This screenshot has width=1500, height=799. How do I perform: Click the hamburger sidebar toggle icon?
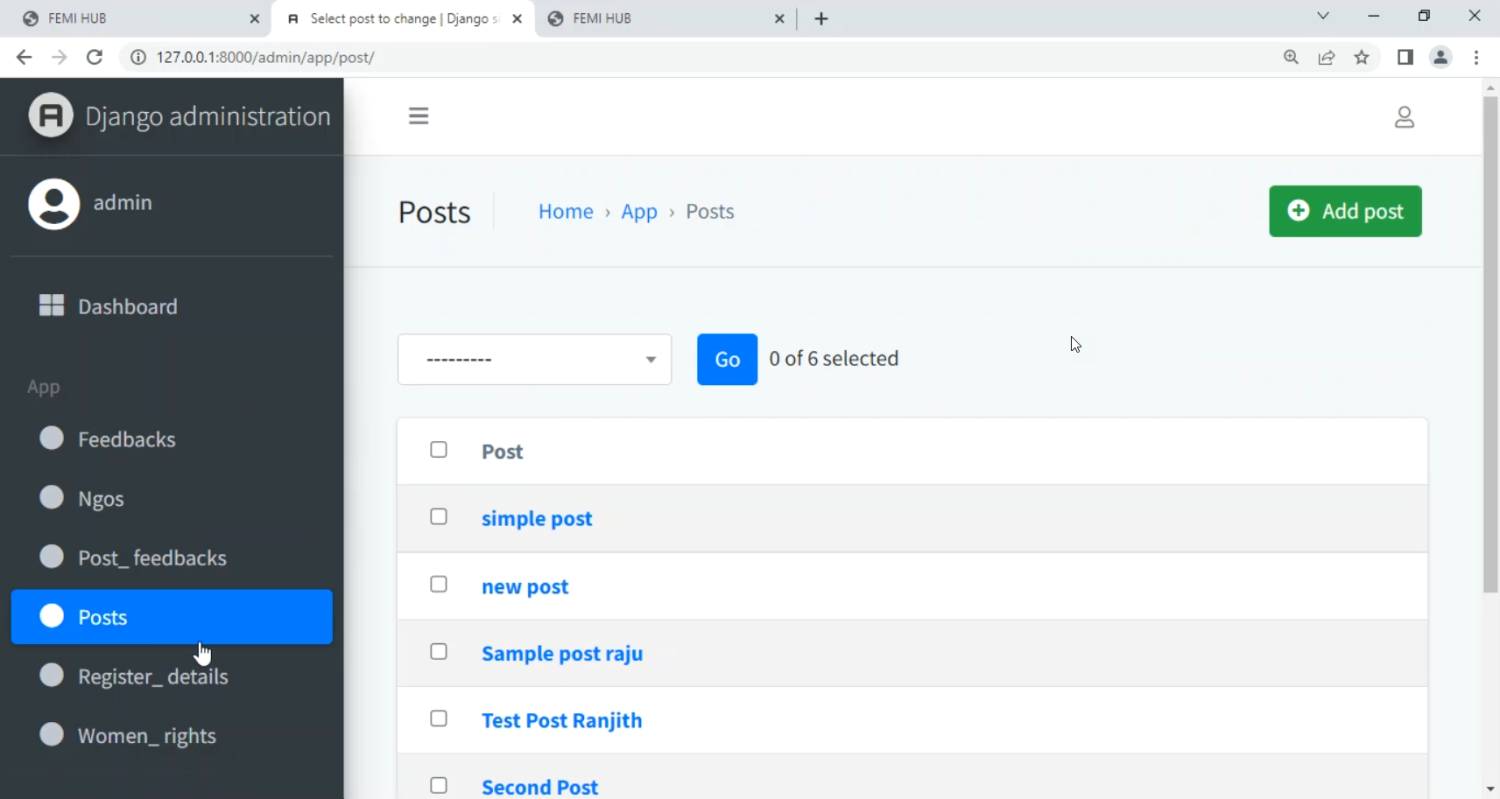click(x=418, y=116)
